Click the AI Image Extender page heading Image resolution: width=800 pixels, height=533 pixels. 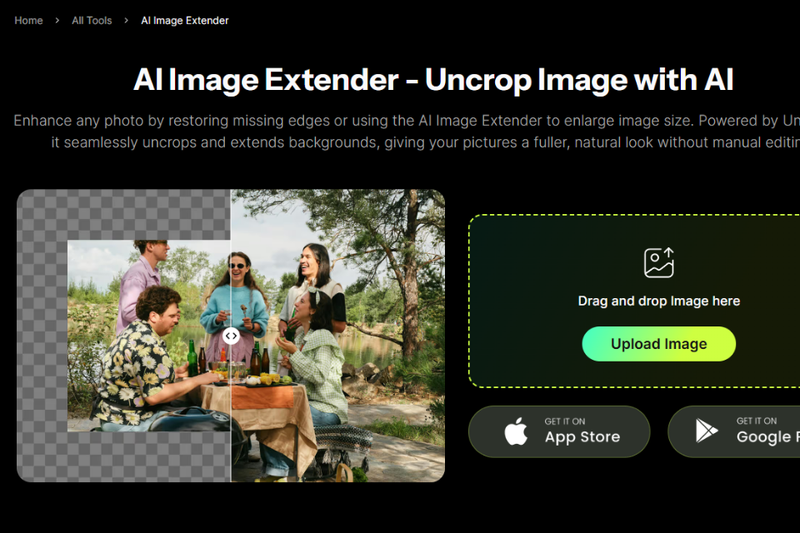433,80
